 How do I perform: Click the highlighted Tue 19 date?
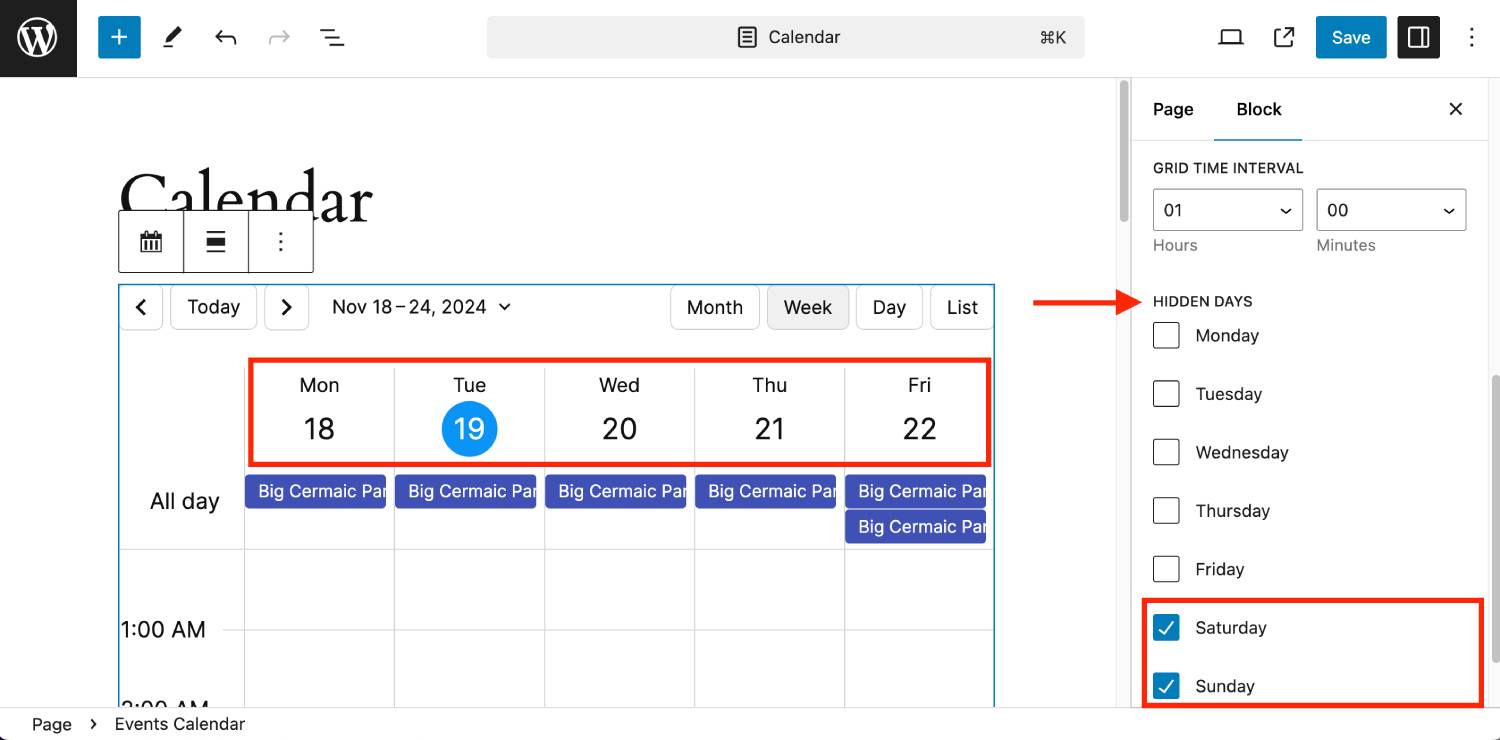[469, 429]
